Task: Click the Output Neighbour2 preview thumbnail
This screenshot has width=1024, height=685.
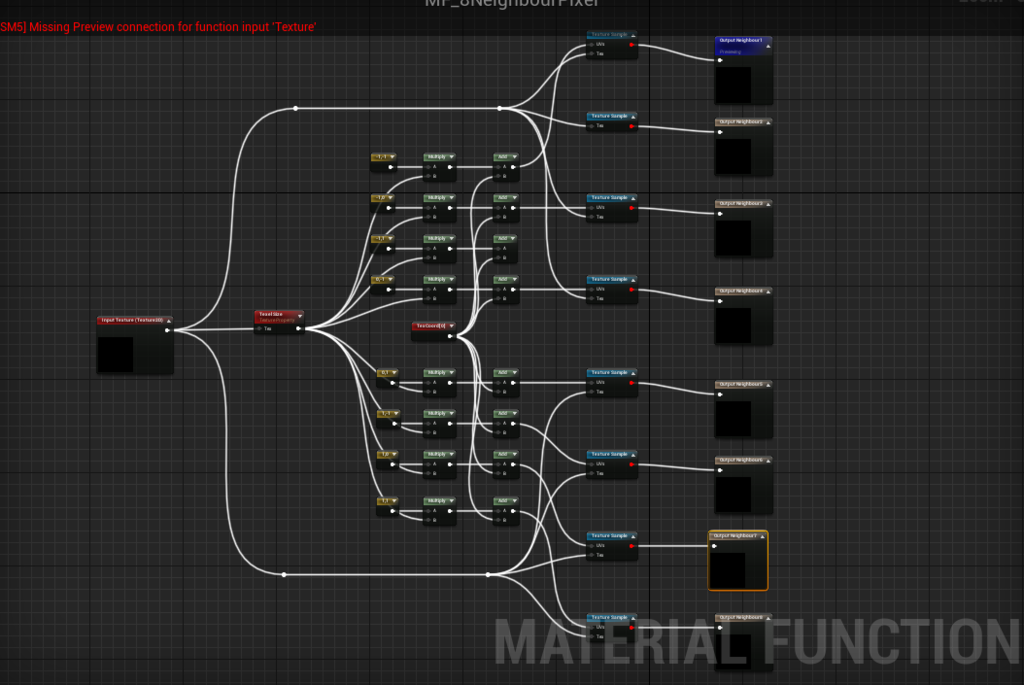Action: click(x=733, y=156)
